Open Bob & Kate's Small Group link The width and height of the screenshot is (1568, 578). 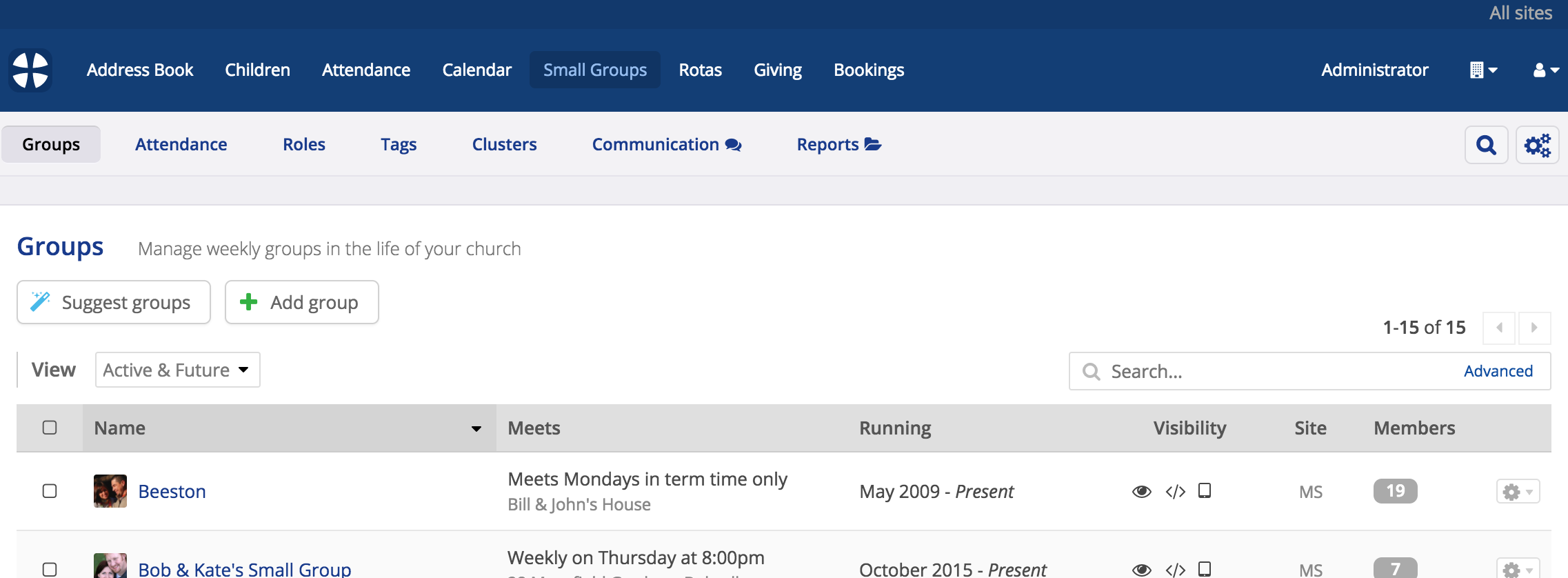coord(245,569)
